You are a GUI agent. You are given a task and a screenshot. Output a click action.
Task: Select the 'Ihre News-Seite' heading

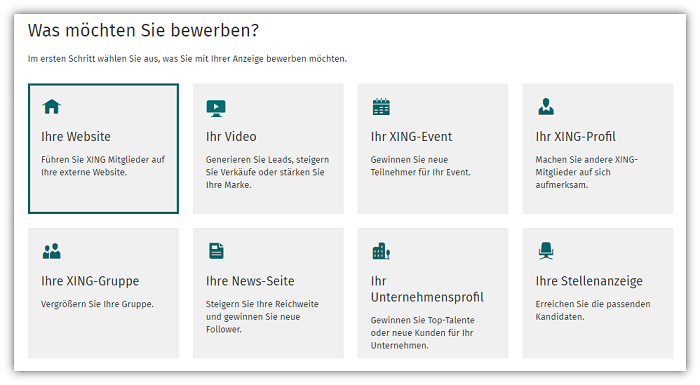[x=250, y=281]
